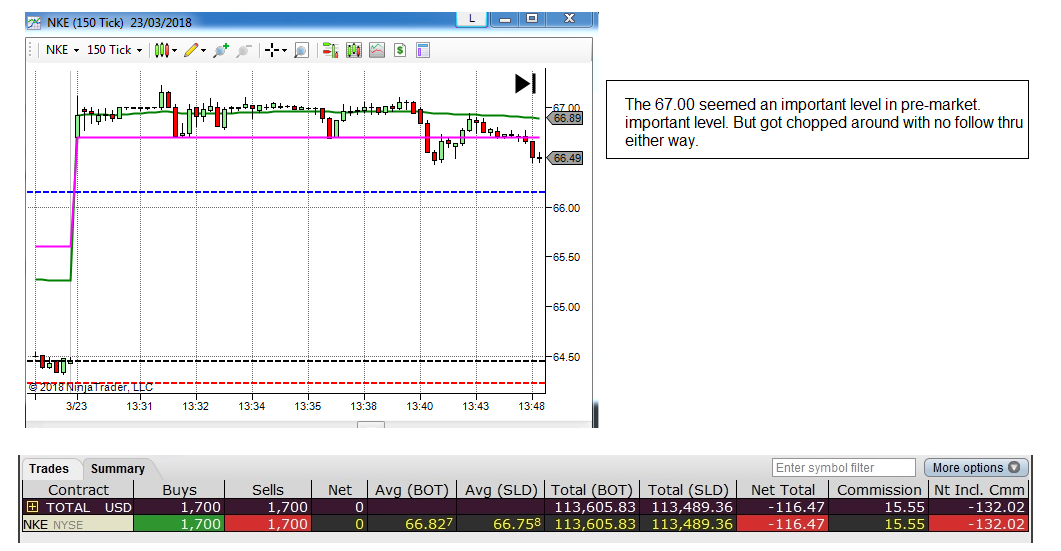
Task: Toggle the Chart Trader icon
Action: (330, 50)
